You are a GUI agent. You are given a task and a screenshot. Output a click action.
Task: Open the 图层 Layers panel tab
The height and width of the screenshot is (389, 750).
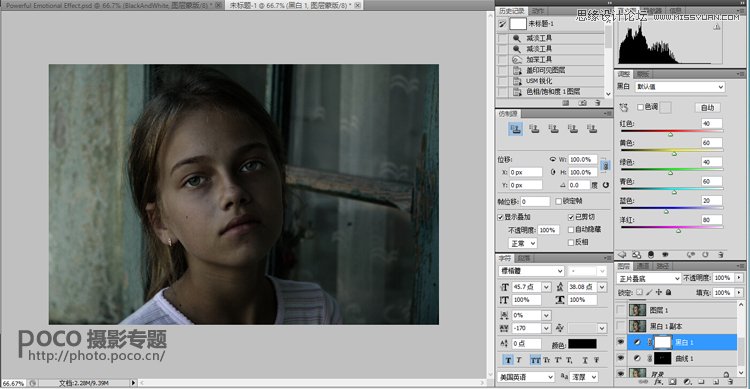[x=623, y=266]
